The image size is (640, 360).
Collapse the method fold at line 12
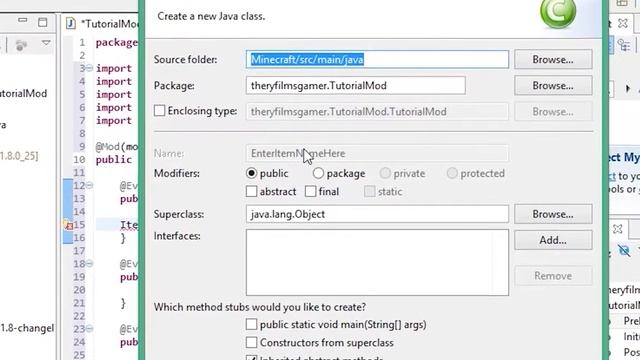(x=89, y=186)
